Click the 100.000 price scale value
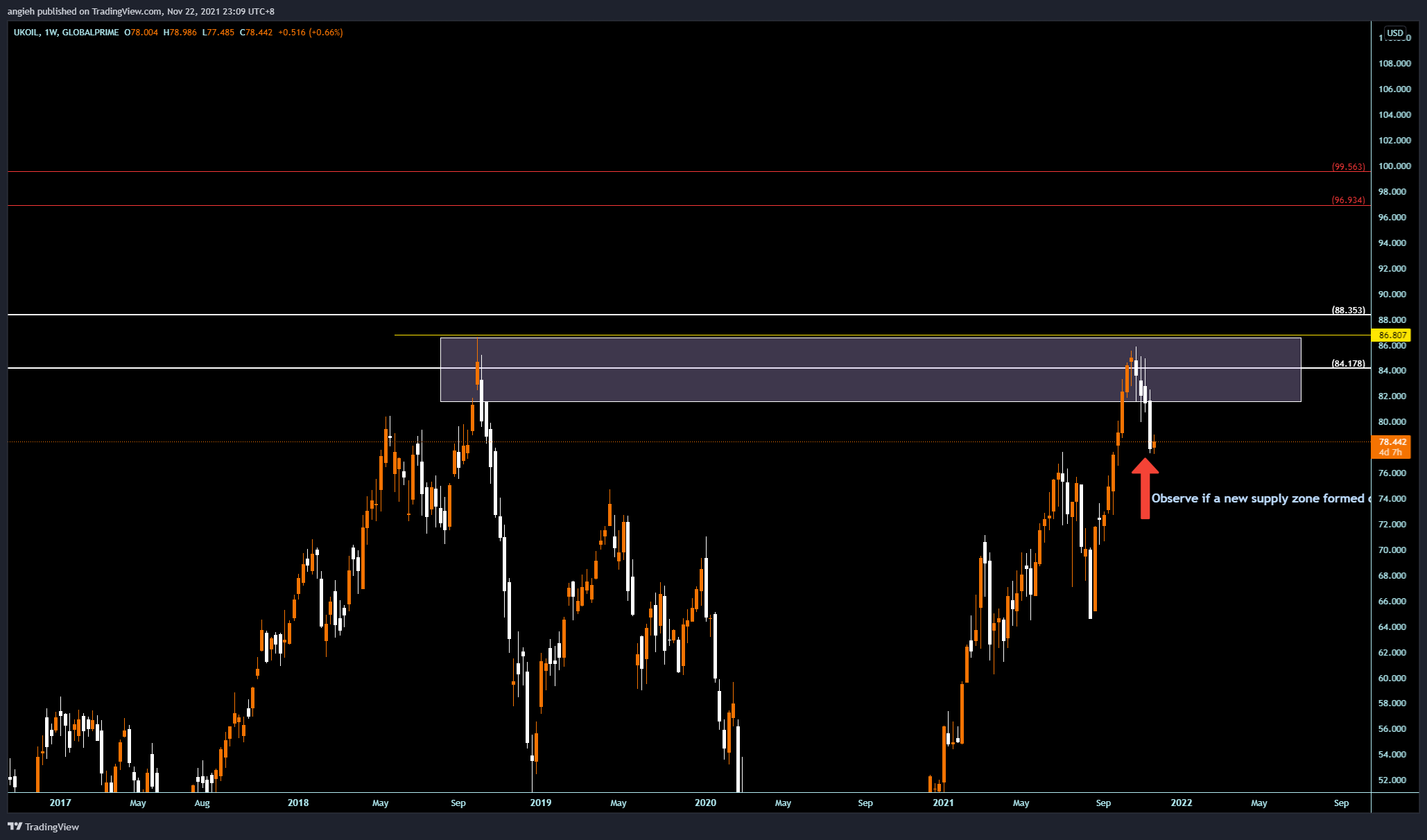Viewport: 1427px width, 840px height. click(x=1394, y=166)
